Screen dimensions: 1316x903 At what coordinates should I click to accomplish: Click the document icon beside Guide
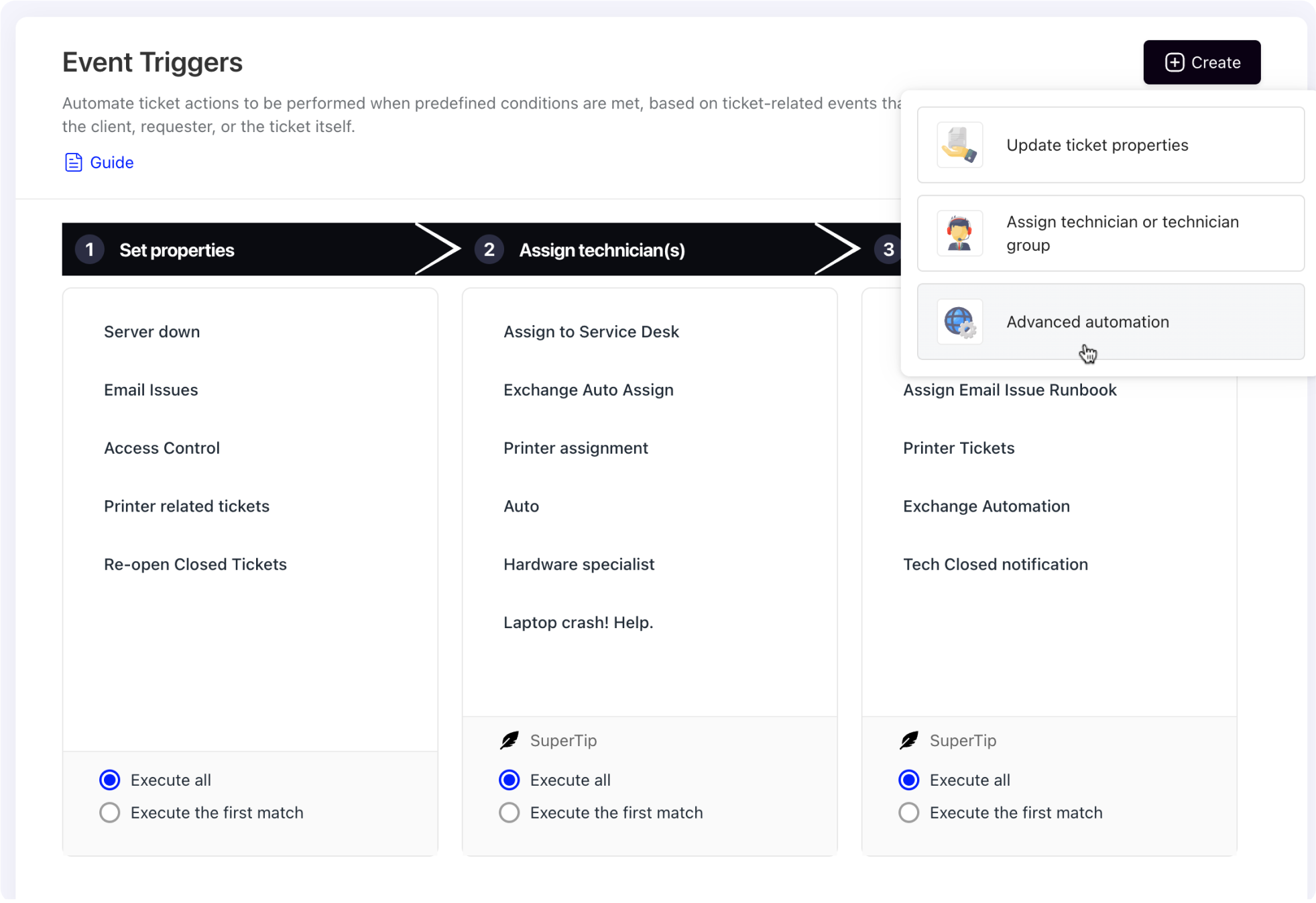72,162
